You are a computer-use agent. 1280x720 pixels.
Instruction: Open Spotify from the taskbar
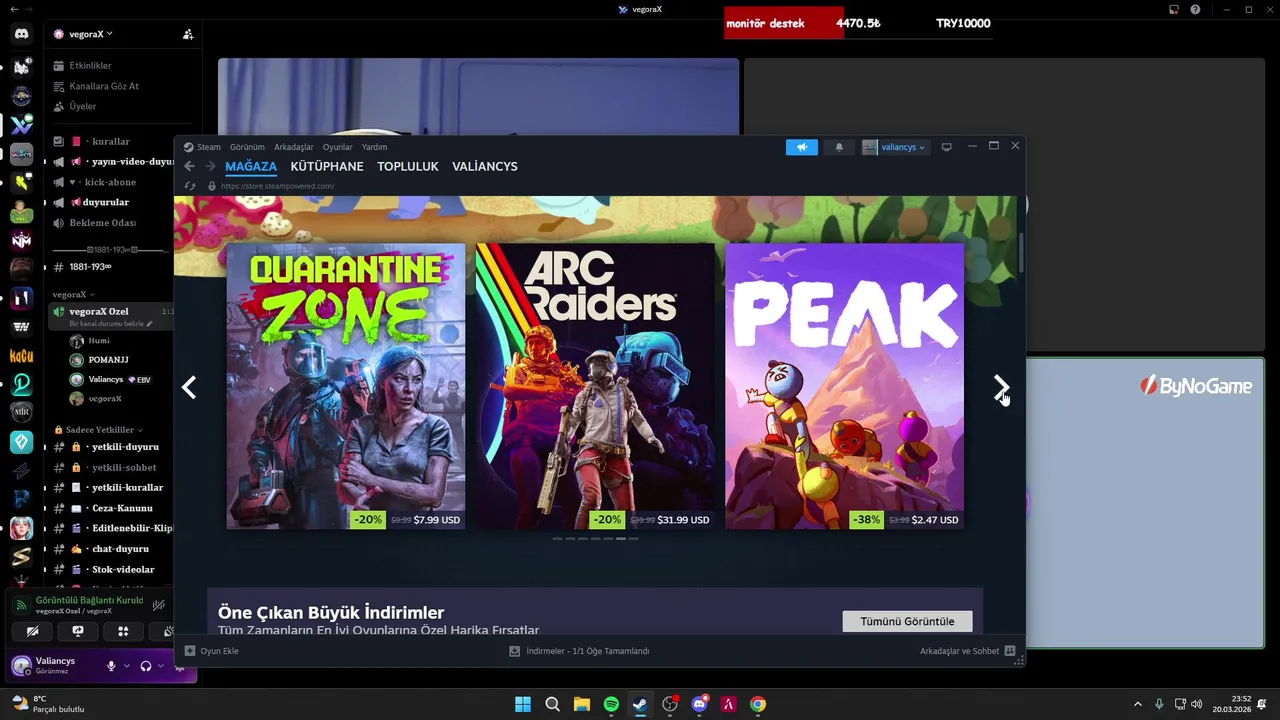pos(611,704)
